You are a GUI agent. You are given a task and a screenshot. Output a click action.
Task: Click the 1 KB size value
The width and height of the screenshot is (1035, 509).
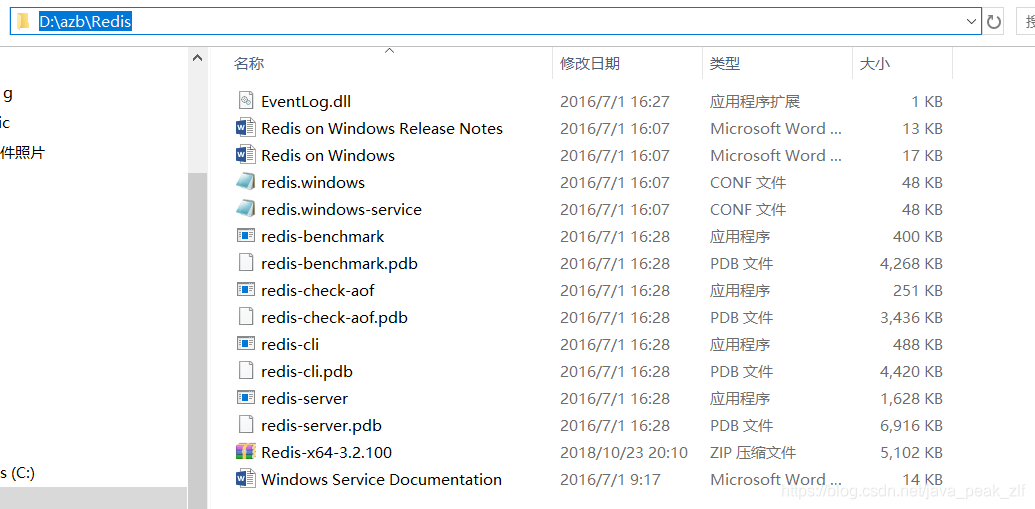pyautogui.click(x=927, y=101)
